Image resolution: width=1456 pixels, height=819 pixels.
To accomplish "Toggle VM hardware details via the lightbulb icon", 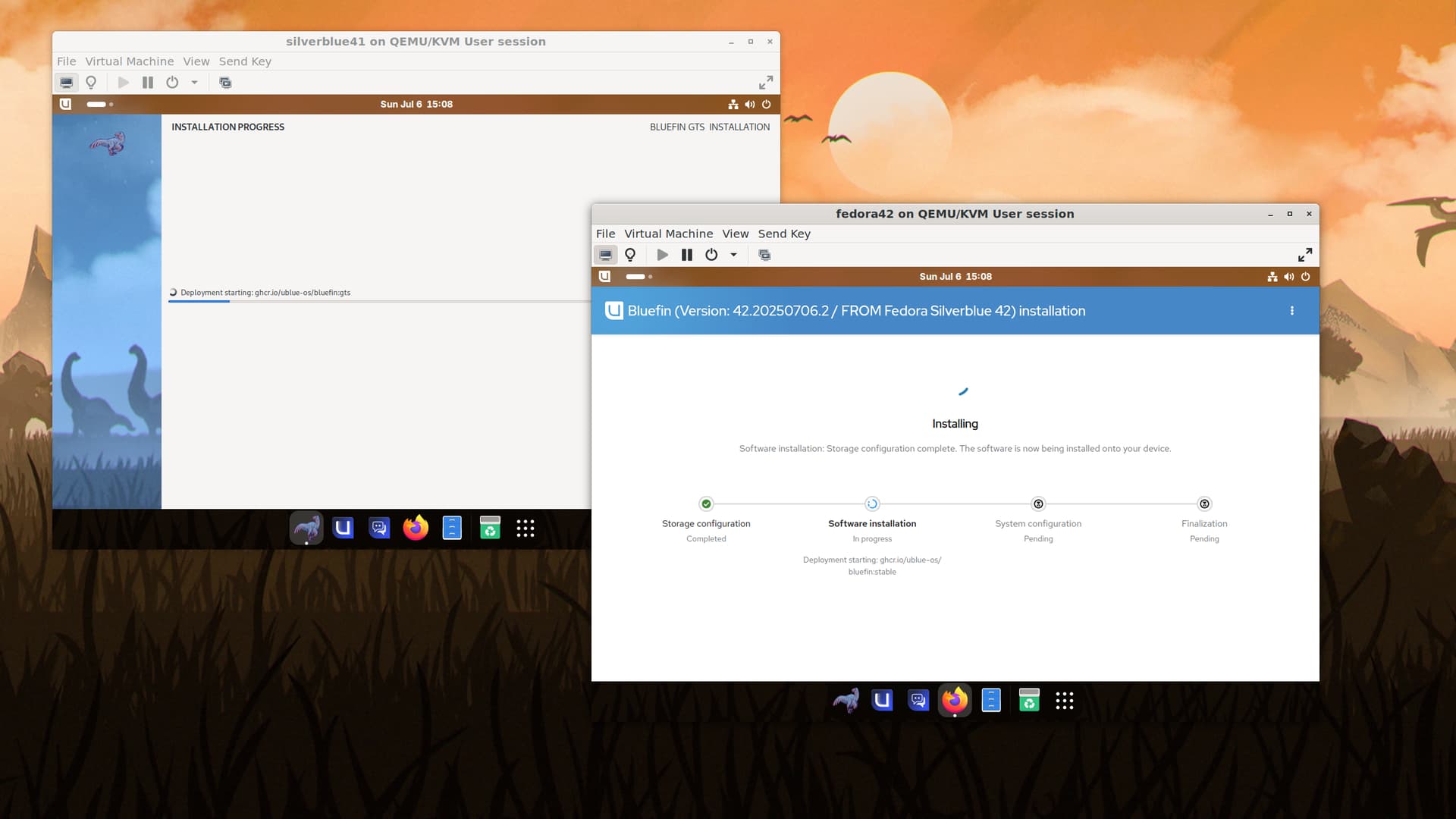I will [630, 255].
